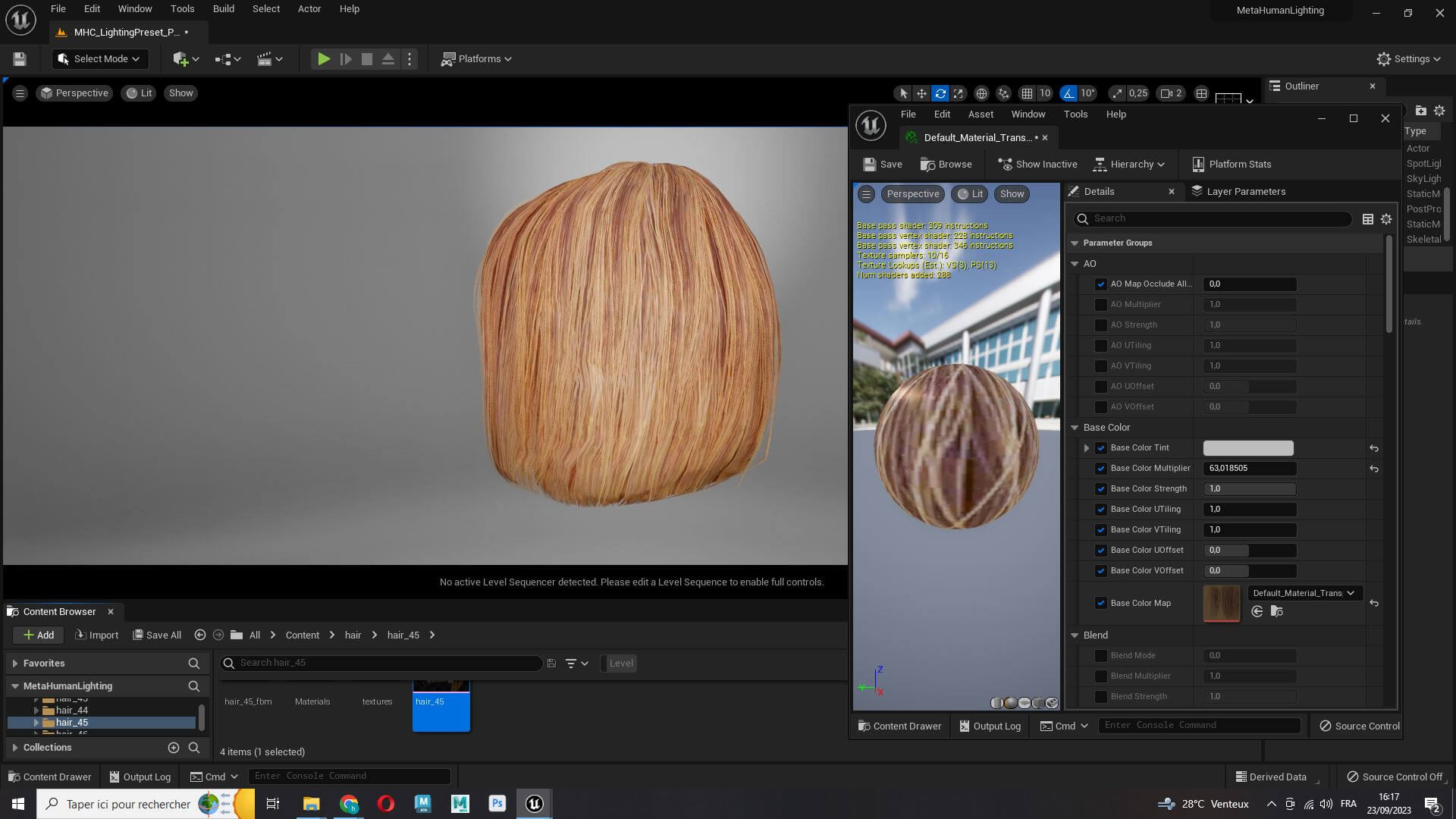Uncheck the Base Color Strength checkbox
The width and height of the screenshot is (1456, 819).
coord(1100,489)
